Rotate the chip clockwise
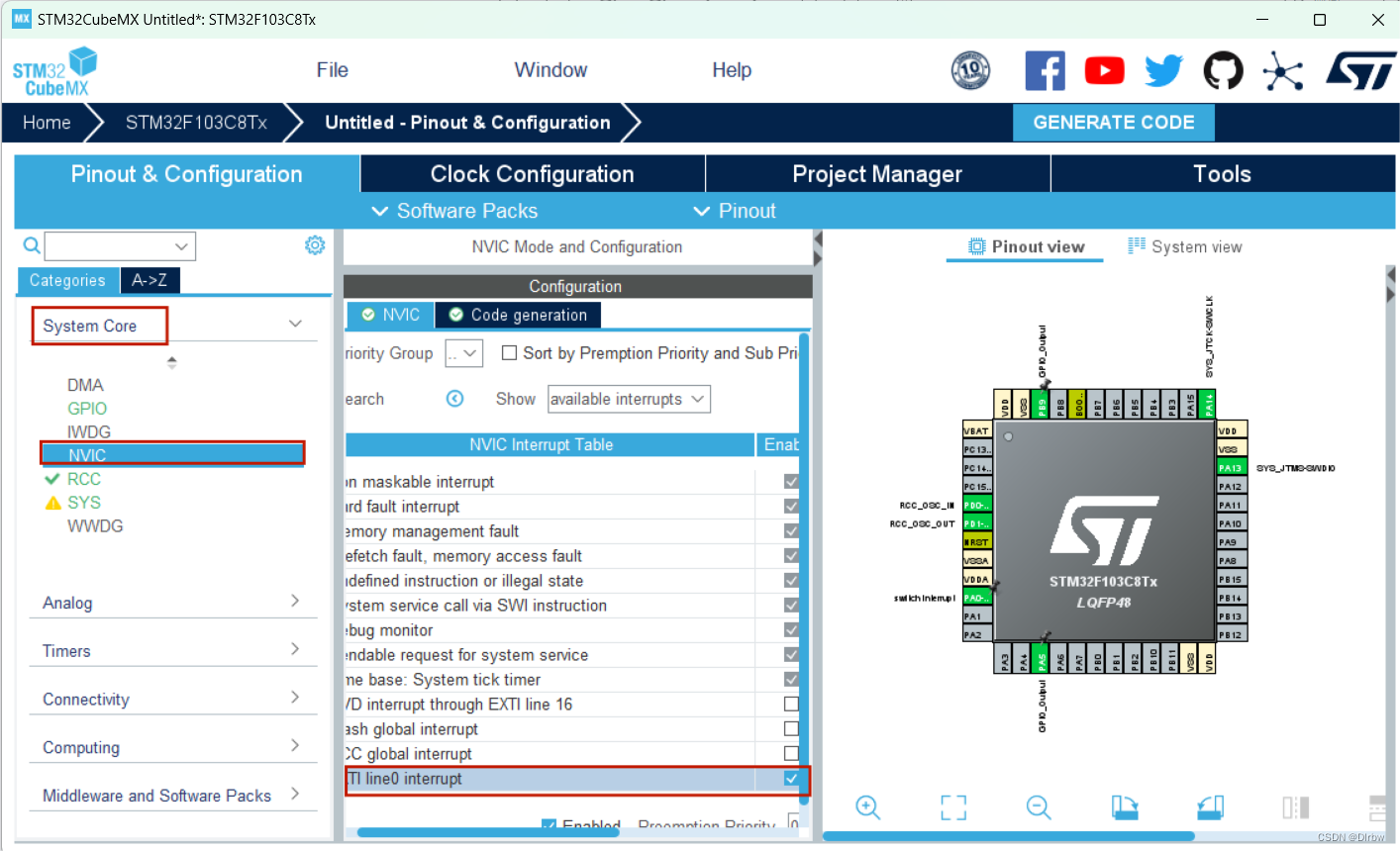Screen dimensions: 1400x851 point(1124,807)
